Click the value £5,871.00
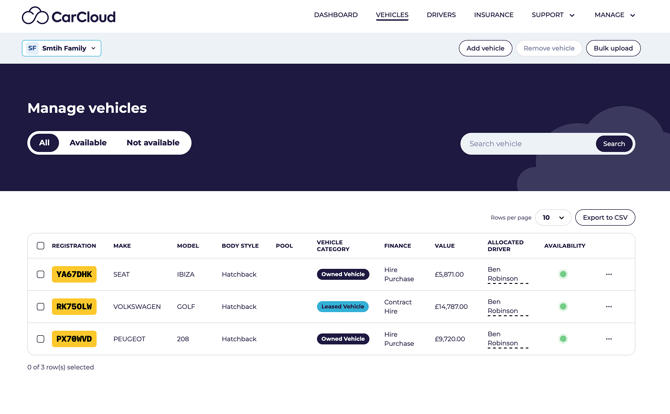The height and width of the screenshot is (414, 670). tap(449, 274)
